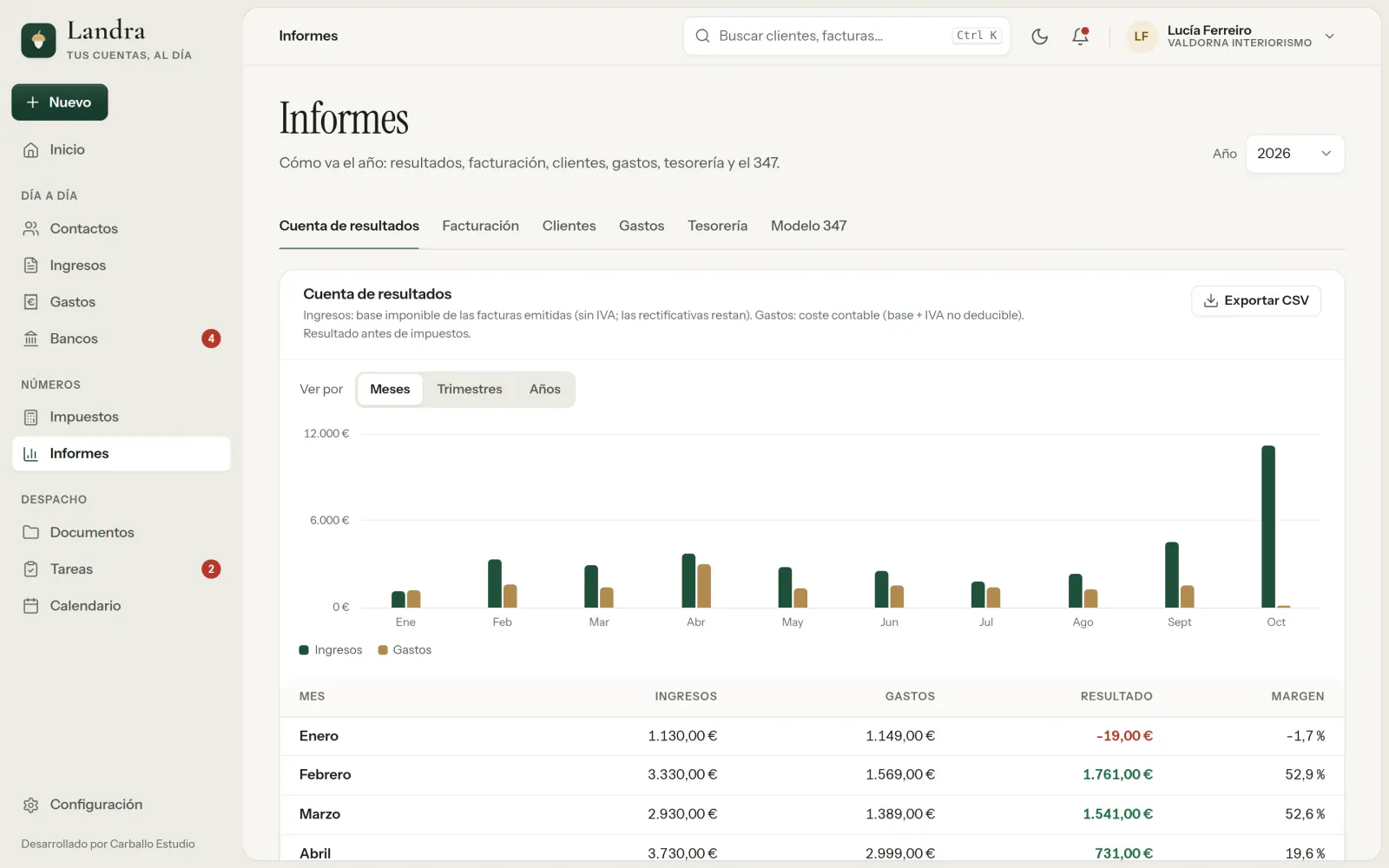The height and width of the screenshot is (868, 1389).
Task: Toggle the Ingresos legend series
Action: [x=331, y=650]
